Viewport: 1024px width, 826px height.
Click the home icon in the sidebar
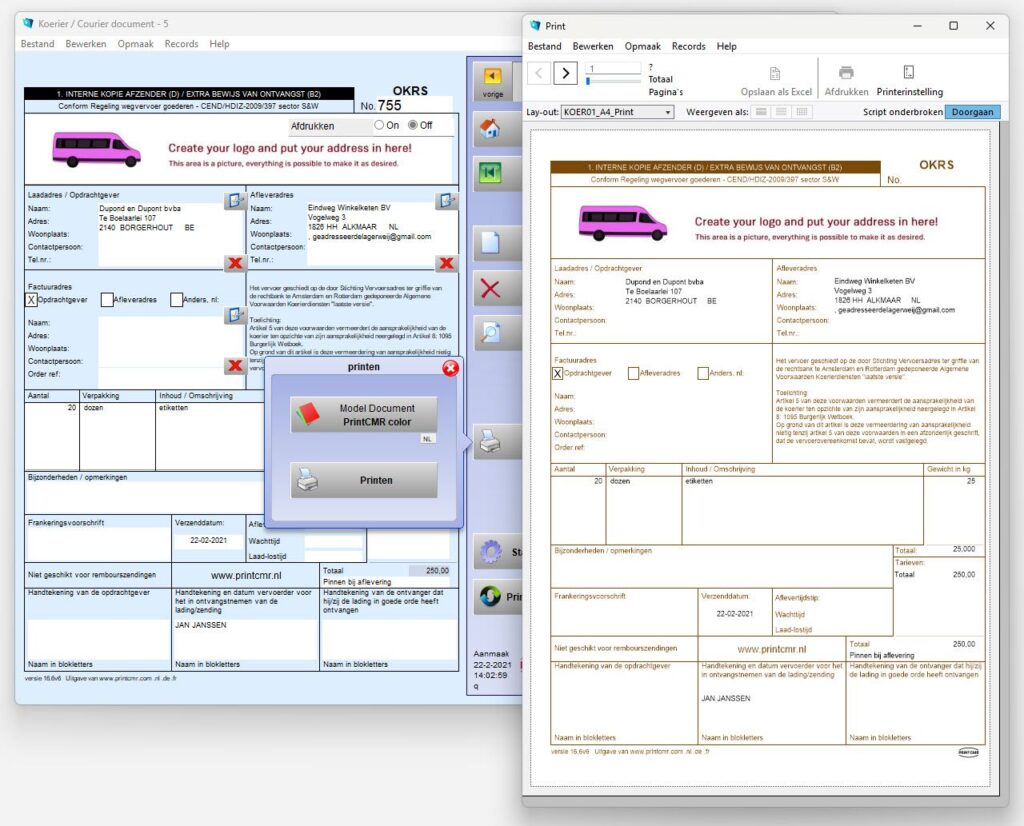coord(490,128)
